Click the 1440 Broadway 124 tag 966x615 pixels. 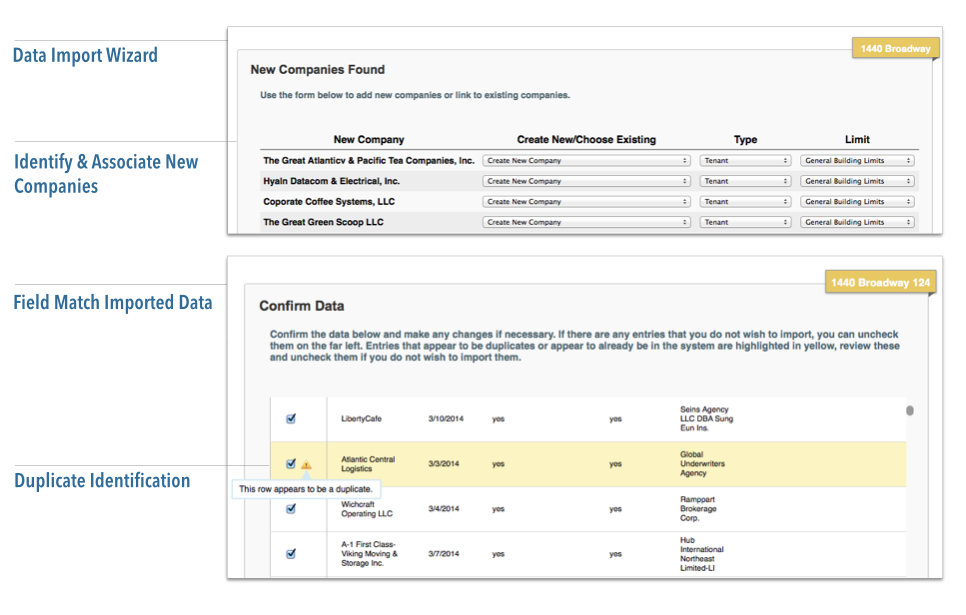(880, 283)
